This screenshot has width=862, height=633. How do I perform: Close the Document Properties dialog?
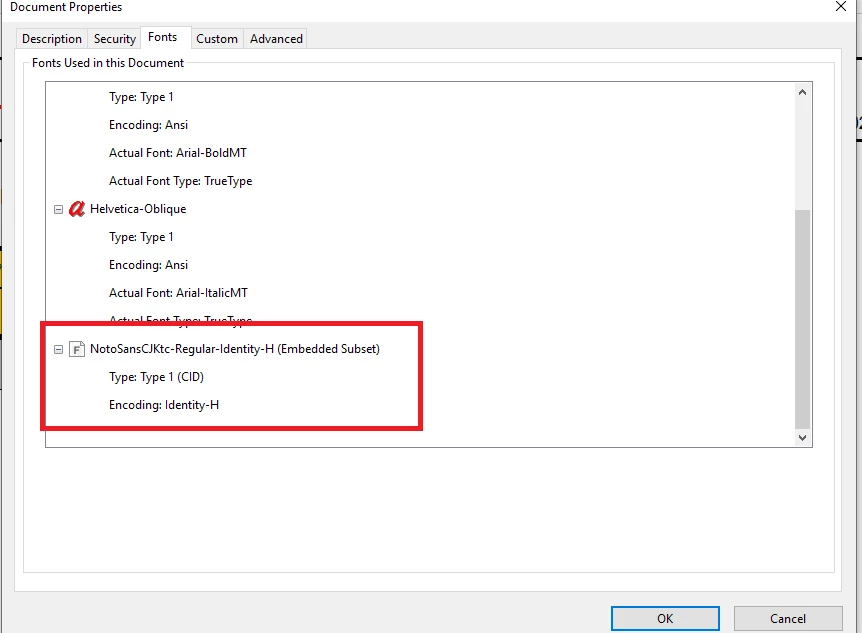tap(841, 7)
